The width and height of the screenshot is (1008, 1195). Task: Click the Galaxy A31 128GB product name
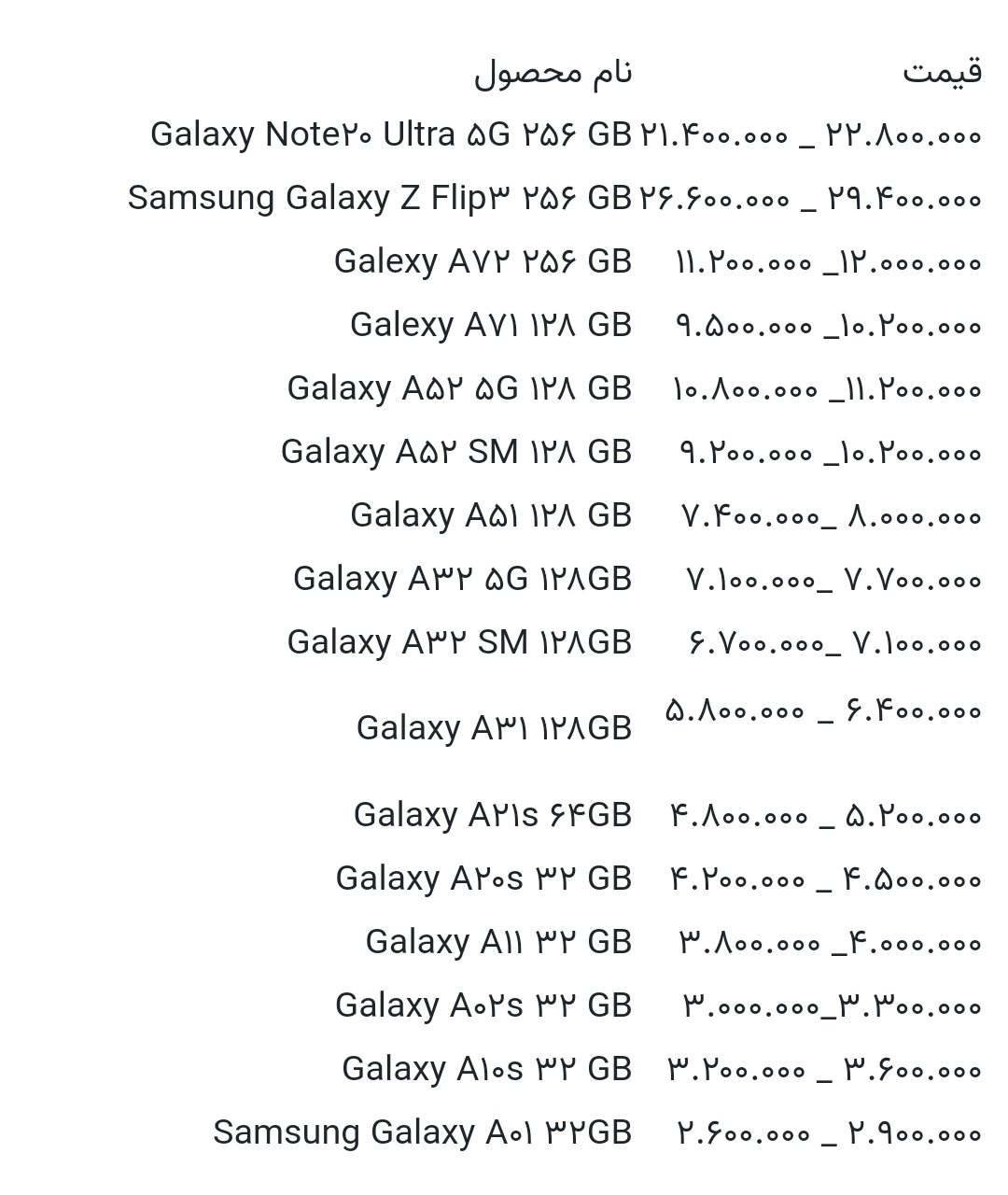coord(494,728)
